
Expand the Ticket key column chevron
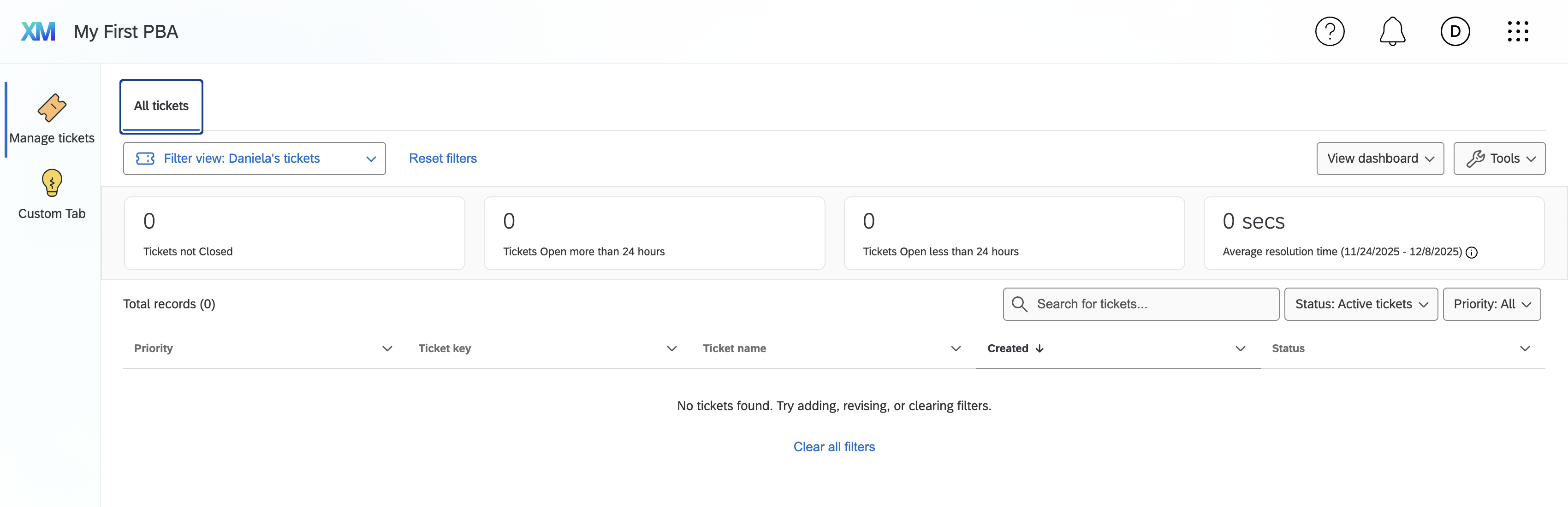pyautogui.click(x=671, y=348)
